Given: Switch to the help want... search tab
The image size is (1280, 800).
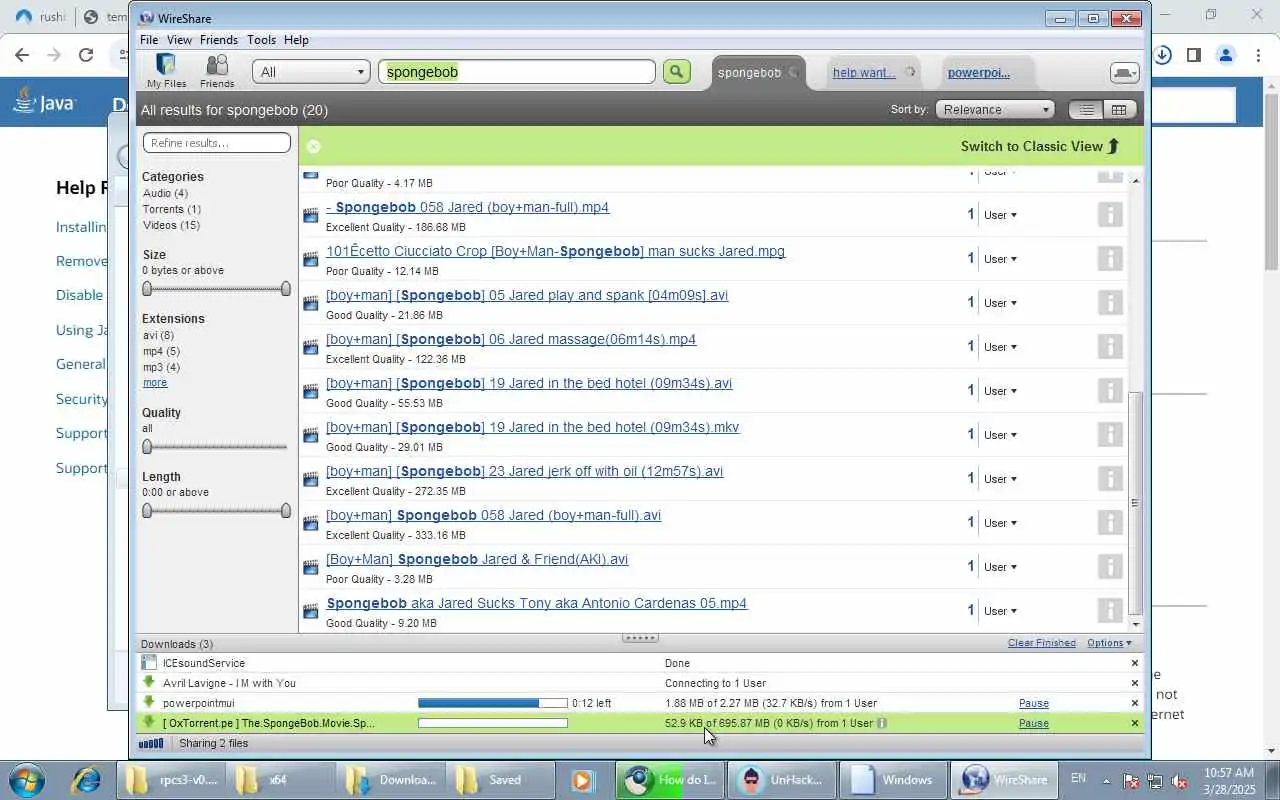Looking at the screenshot, I should (864, 72).
